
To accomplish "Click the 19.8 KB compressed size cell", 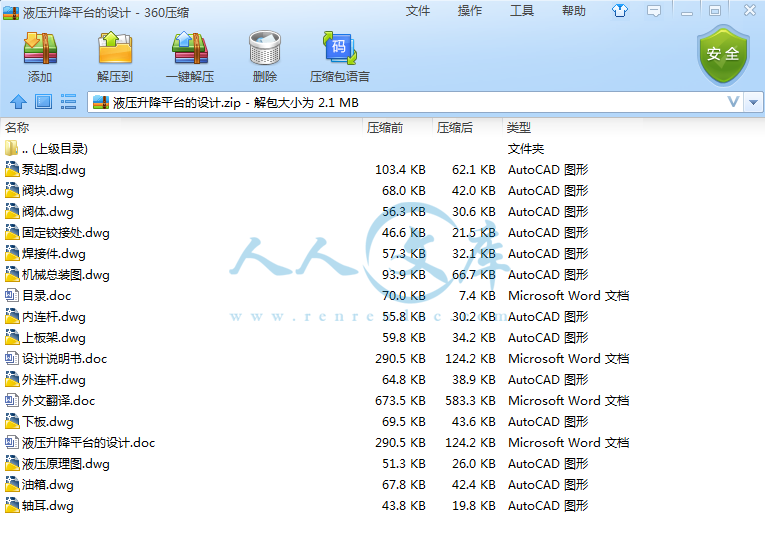I will pyautogui.click(x=473, y=506).
